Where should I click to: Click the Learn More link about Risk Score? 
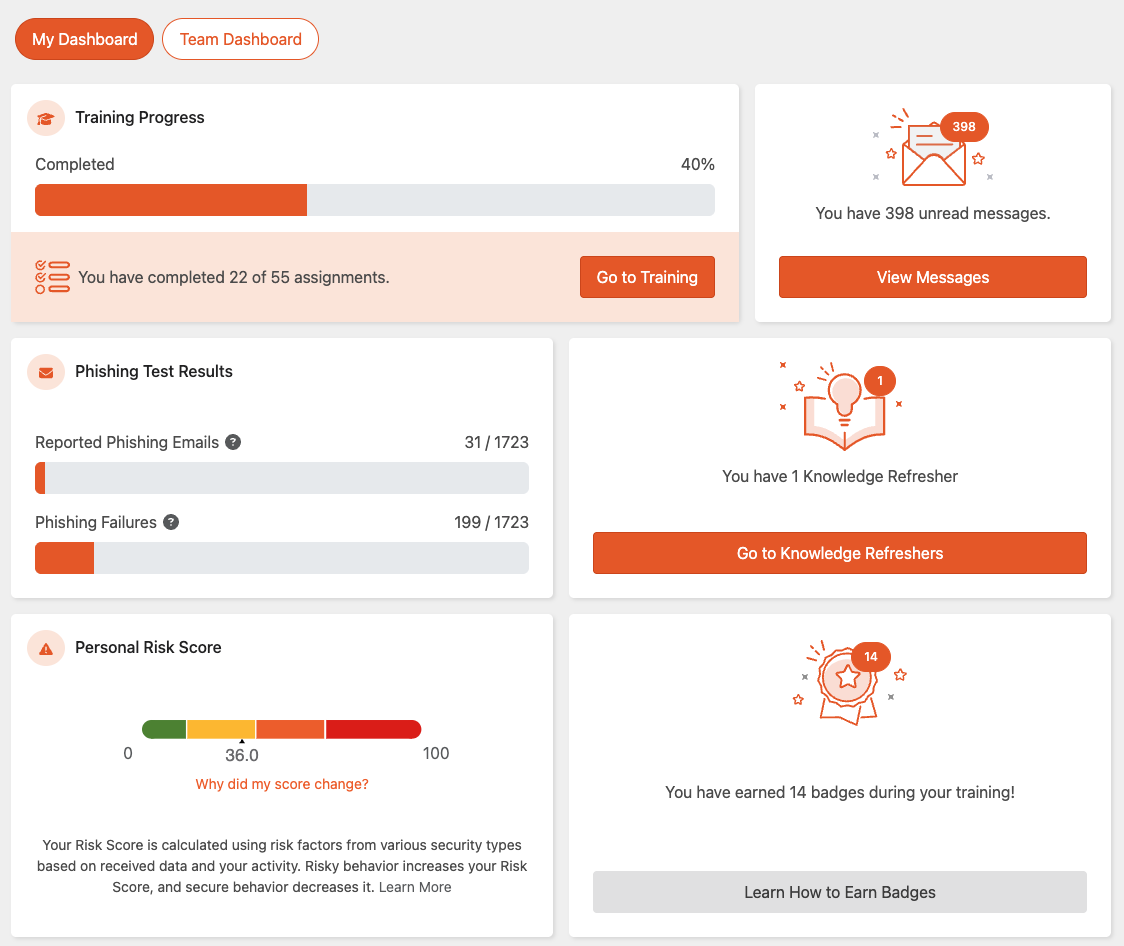pyautogui.click(x=414, y=886)
